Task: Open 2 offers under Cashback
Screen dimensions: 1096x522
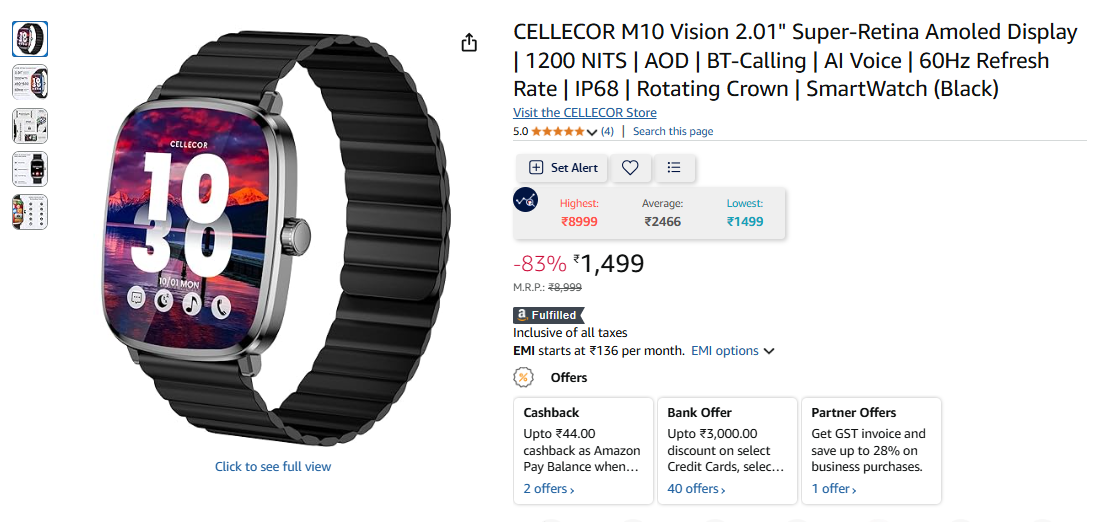Action: pos(549,488)
